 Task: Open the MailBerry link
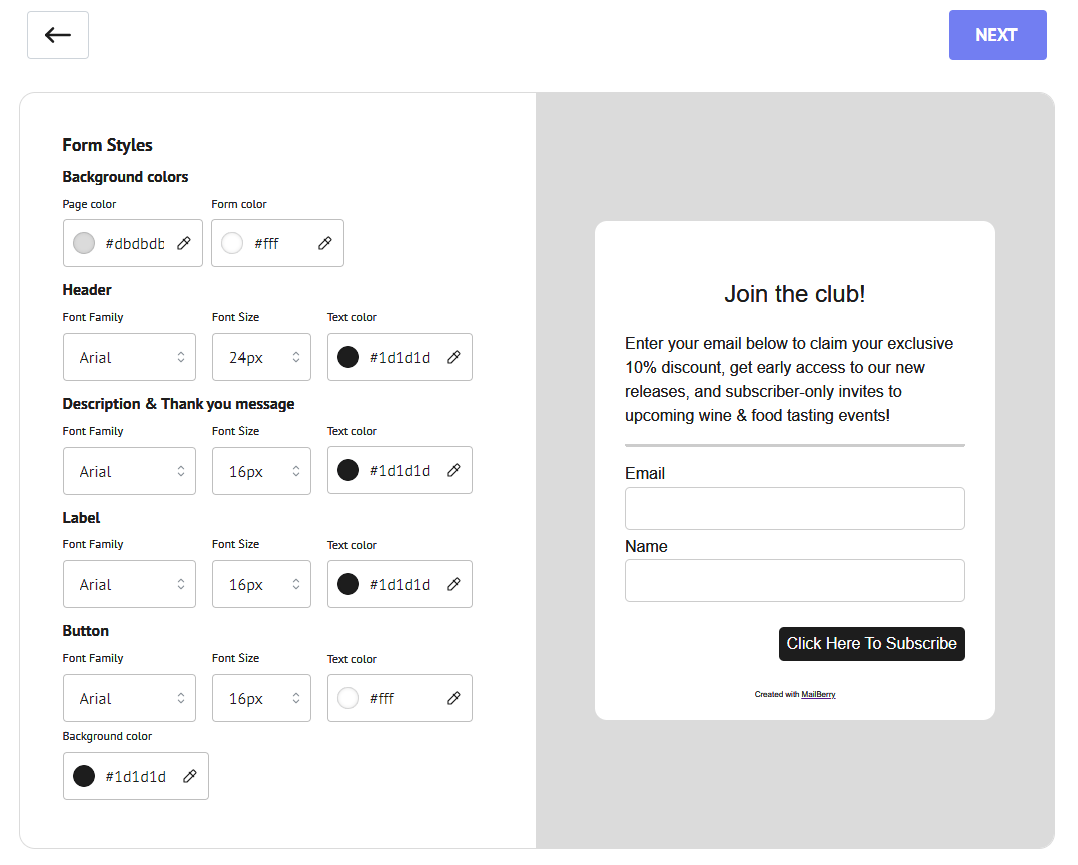coord(818,694)
